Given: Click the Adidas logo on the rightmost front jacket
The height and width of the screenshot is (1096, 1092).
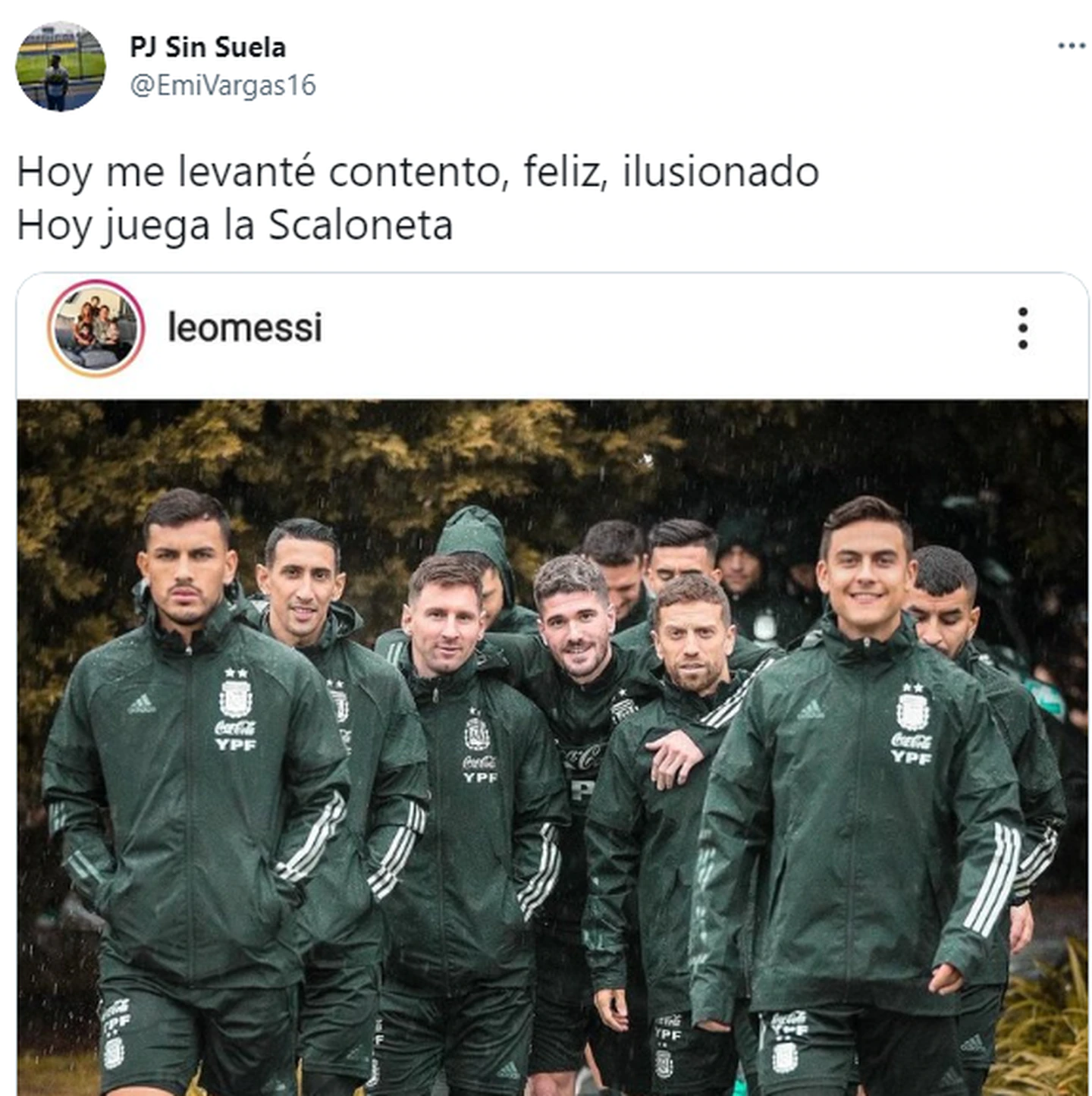Looking at the screenshot, I should click(810, 710).
